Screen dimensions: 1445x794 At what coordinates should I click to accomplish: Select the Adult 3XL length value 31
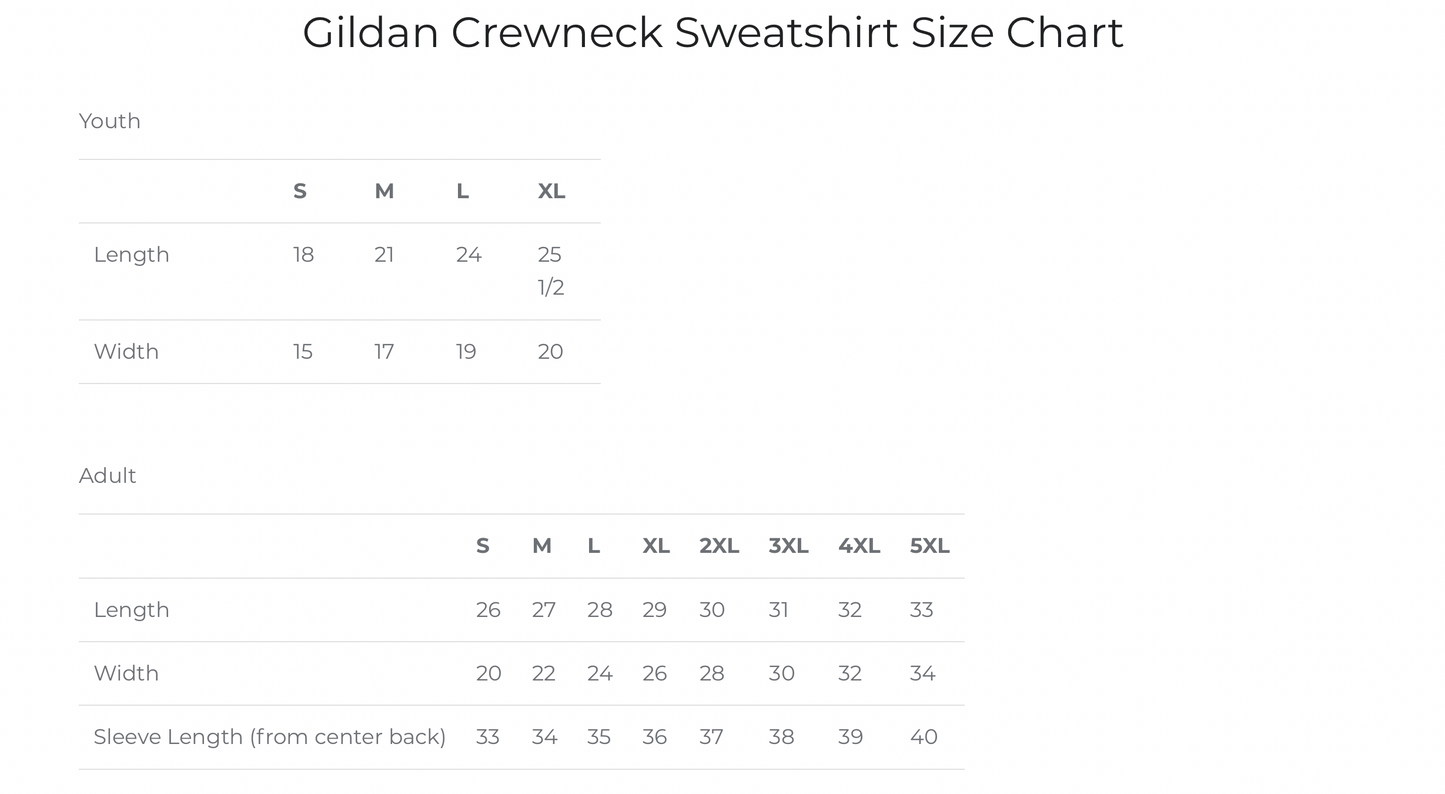(x=779, y=610)
